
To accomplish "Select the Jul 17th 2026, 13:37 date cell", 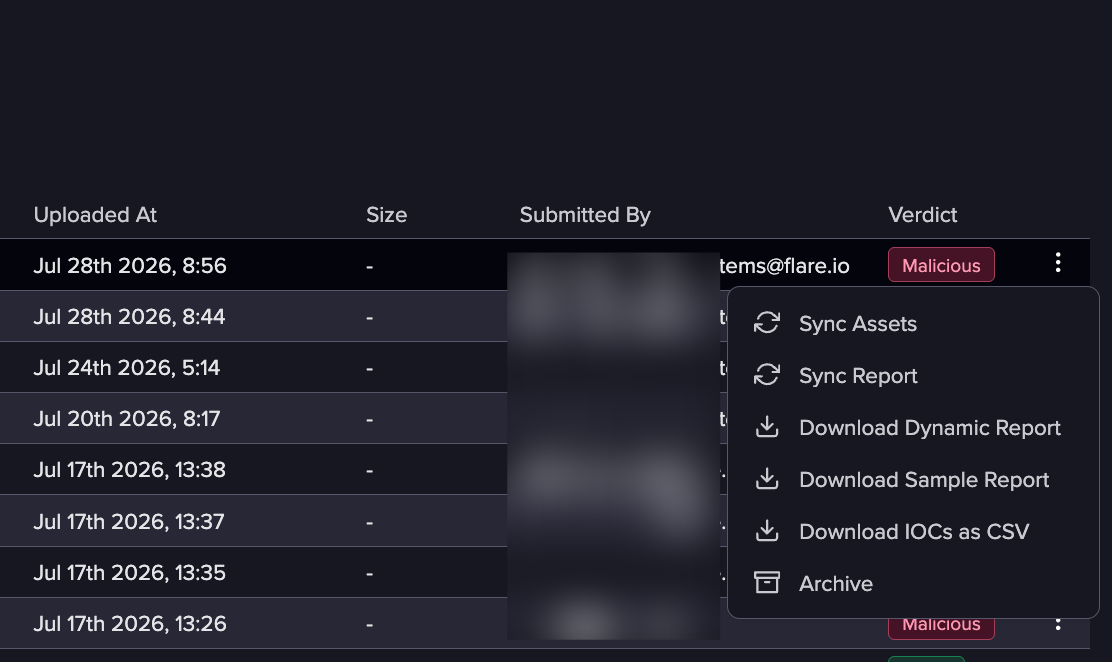I will (x=128, y=522).
